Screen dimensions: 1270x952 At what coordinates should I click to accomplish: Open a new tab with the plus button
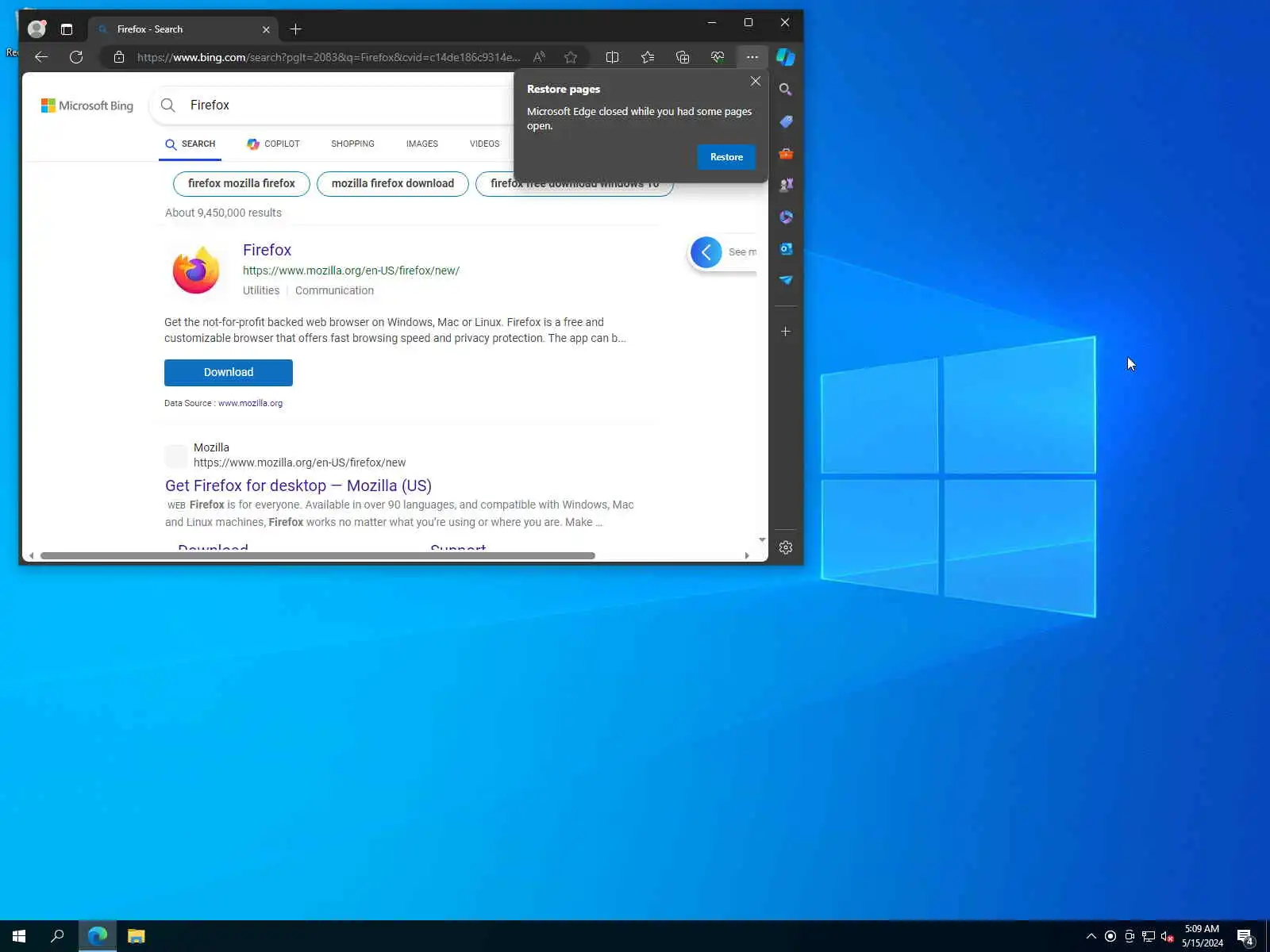click(x=296, y=29)
